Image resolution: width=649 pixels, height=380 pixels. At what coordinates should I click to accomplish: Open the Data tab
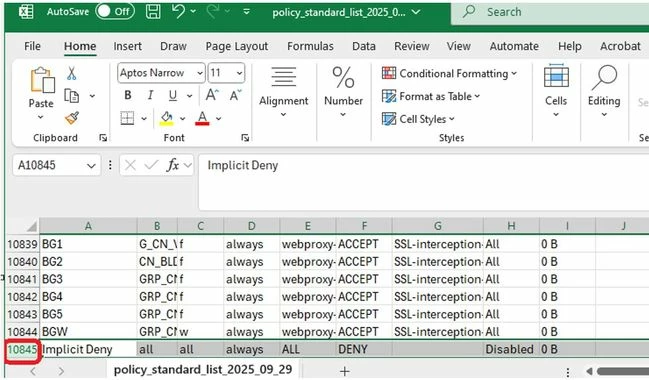(364, 46)
